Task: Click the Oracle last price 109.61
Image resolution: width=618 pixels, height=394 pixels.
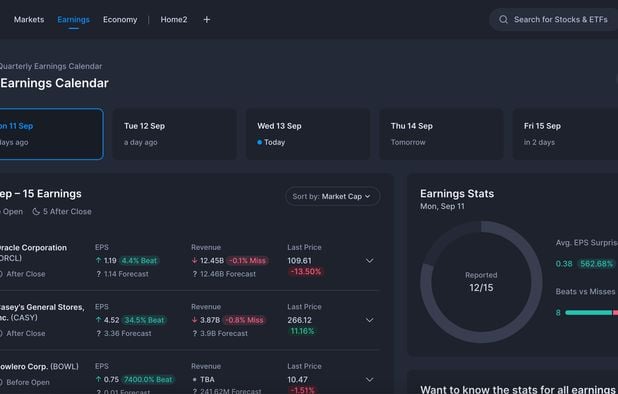Action: click(x=300, y=260)
